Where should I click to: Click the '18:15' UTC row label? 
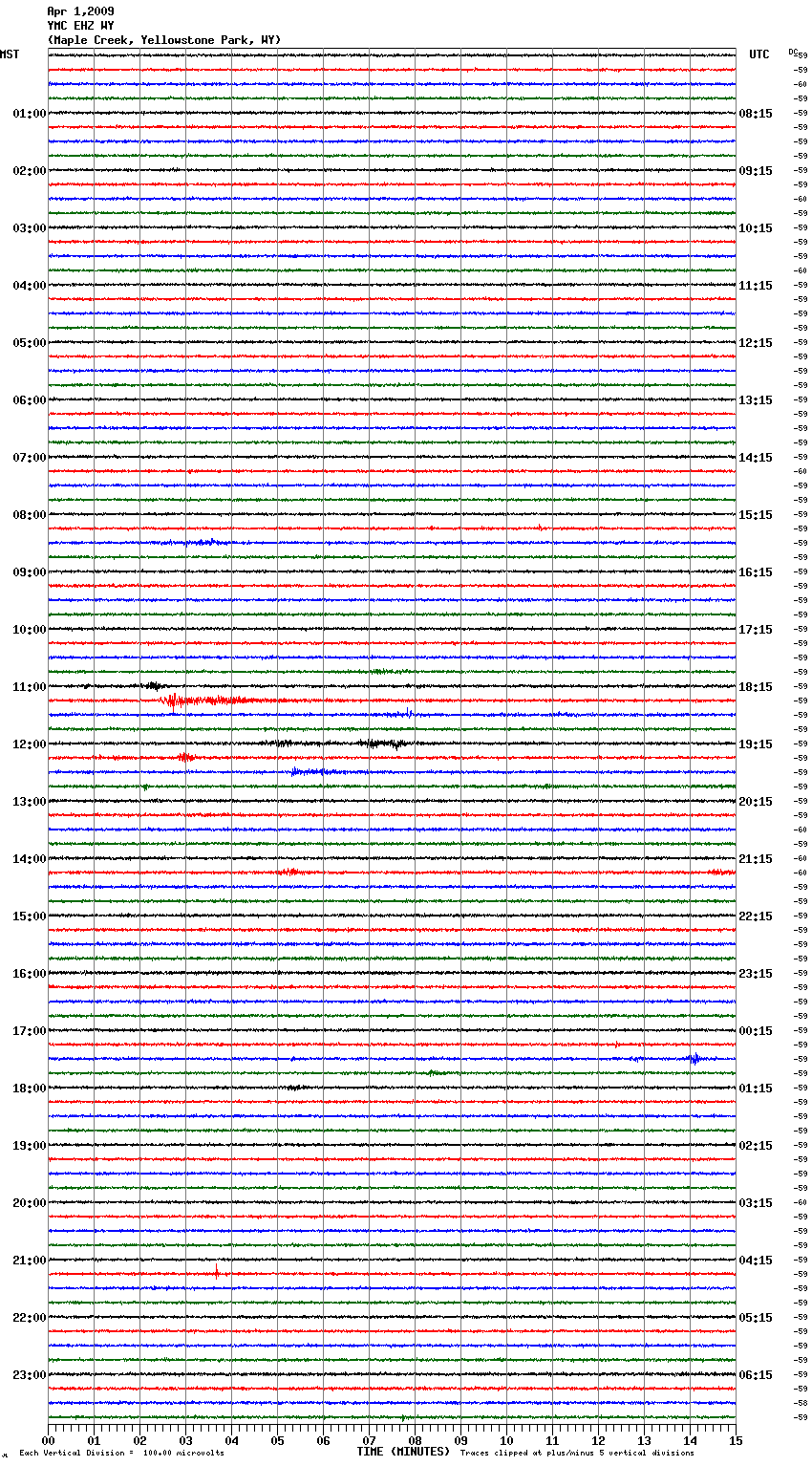click(x=756, y=687)
